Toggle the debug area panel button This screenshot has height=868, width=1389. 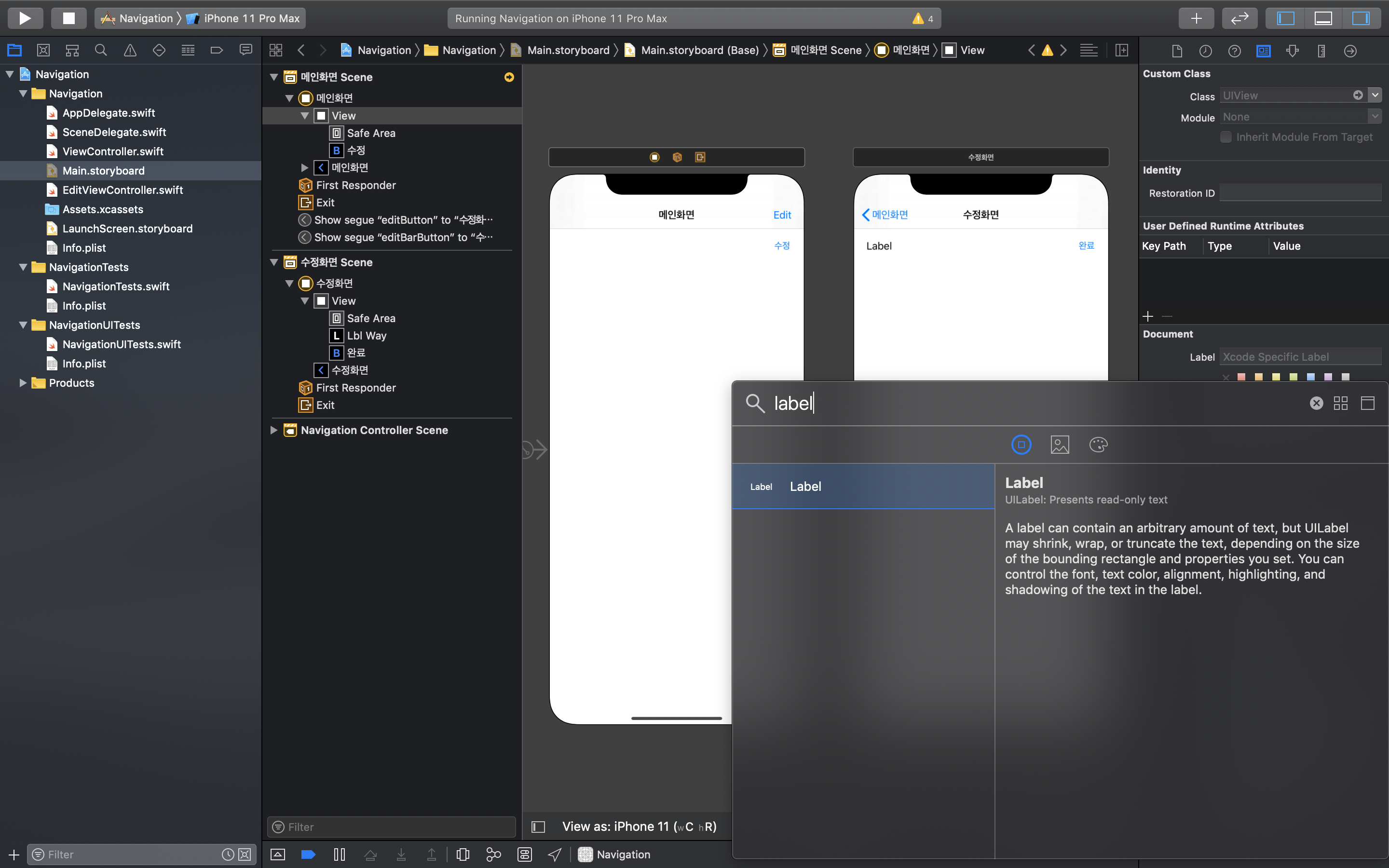[x=1323, y=18]
